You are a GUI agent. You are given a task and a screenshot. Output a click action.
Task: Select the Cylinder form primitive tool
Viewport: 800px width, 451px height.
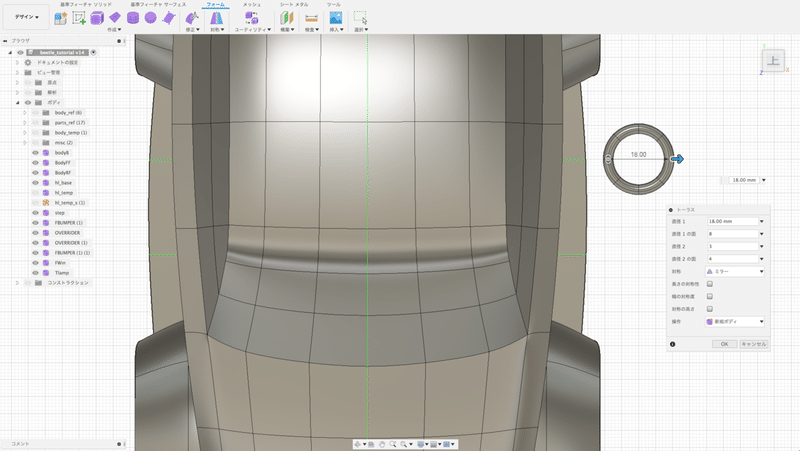133,18
